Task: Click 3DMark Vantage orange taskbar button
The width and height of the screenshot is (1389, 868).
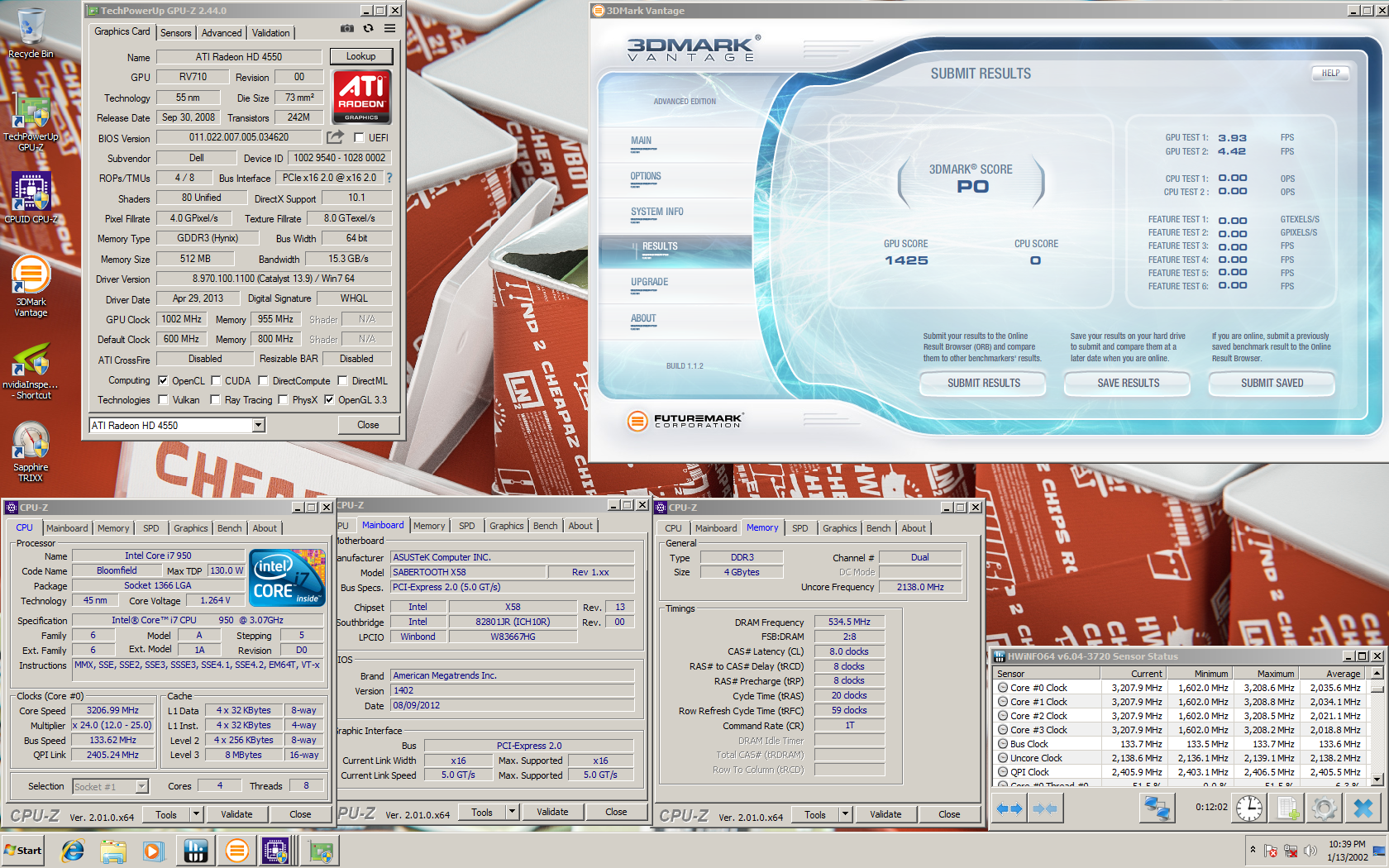Action: tap(237, 851)
